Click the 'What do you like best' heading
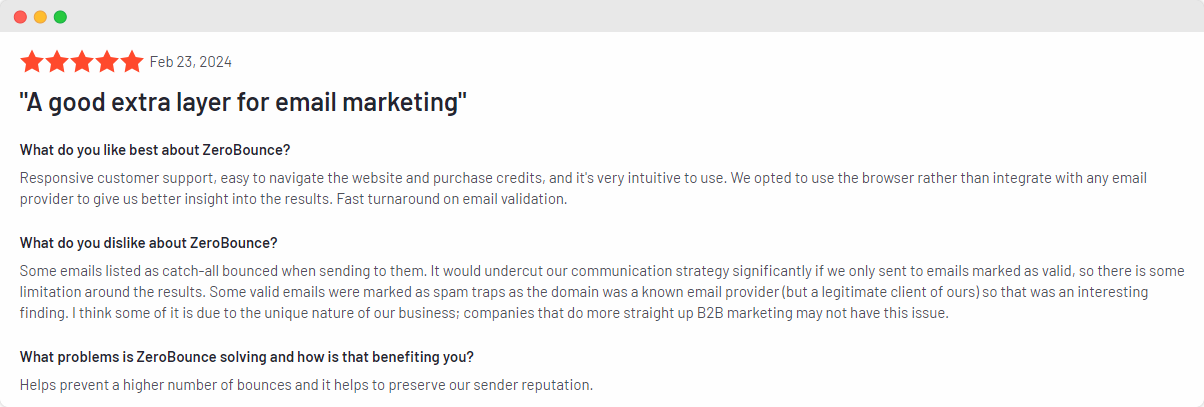 (x=155, y=150)
